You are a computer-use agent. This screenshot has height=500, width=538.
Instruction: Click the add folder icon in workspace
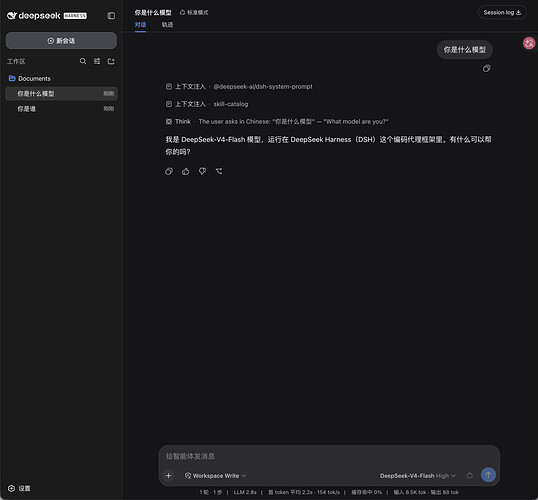(111, 61)
